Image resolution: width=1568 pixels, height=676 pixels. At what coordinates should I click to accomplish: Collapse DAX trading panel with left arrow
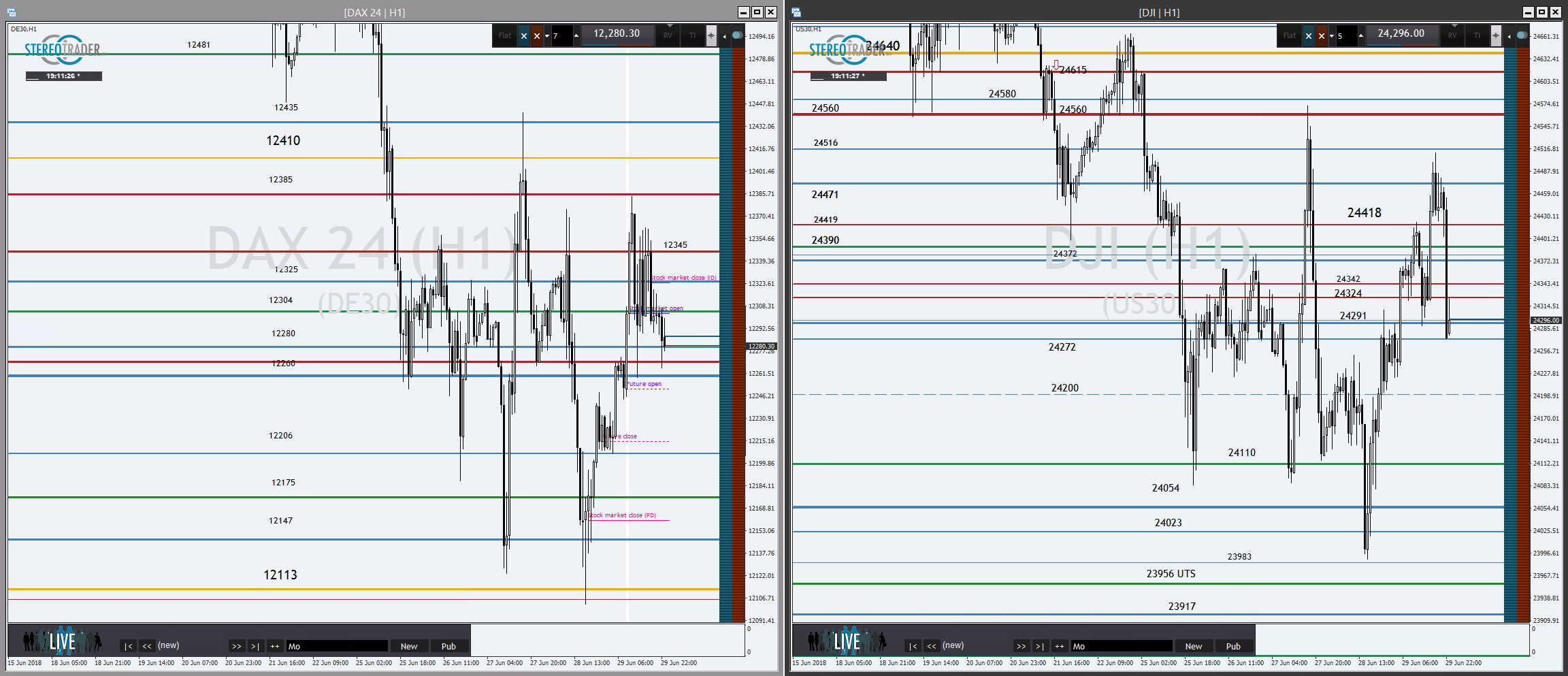pyautogui.click(x=724, y=36)
